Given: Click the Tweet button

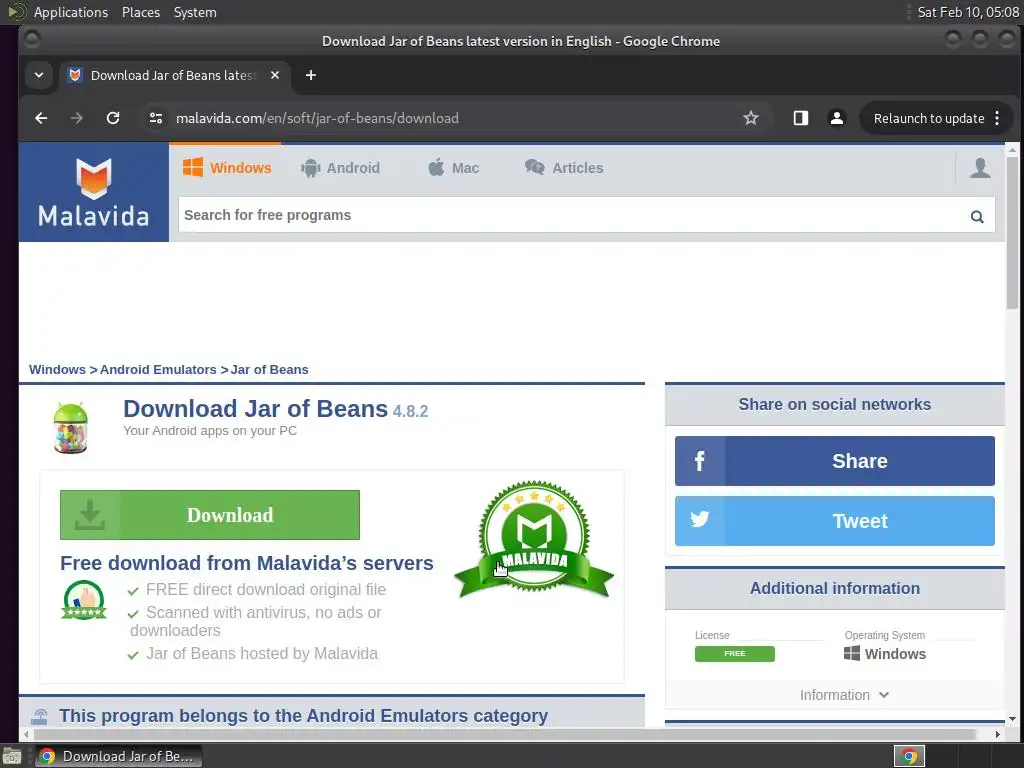Looking at the screenshot, I should pyautogui.click(x=835, y=521).
